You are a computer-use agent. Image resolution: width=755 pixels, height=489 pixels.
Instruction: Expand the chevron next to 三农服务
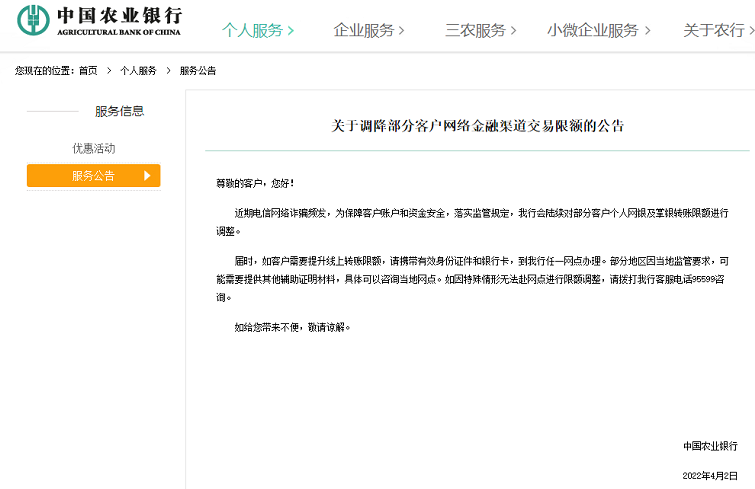click(x=513, y=31)
